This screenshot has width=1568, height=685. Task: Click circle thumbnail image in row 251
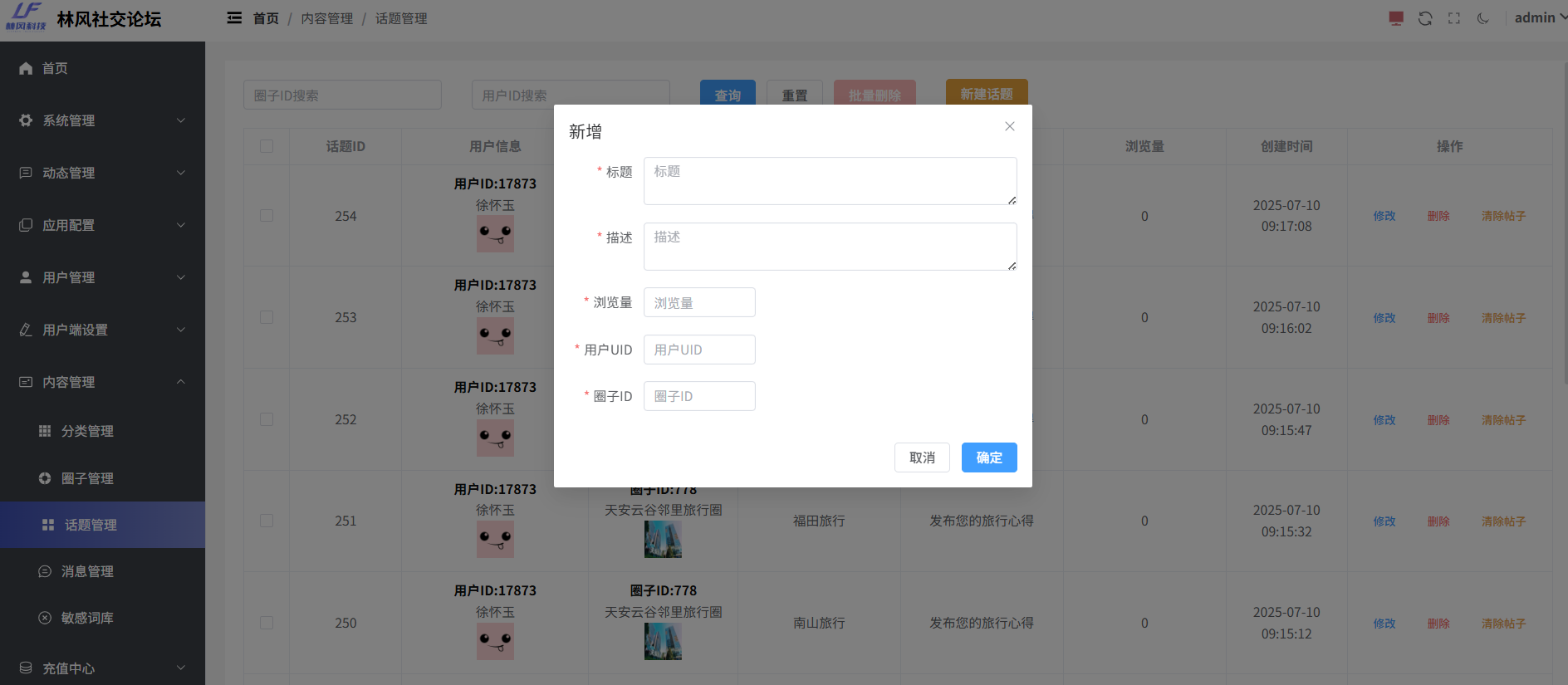(663, 540)
